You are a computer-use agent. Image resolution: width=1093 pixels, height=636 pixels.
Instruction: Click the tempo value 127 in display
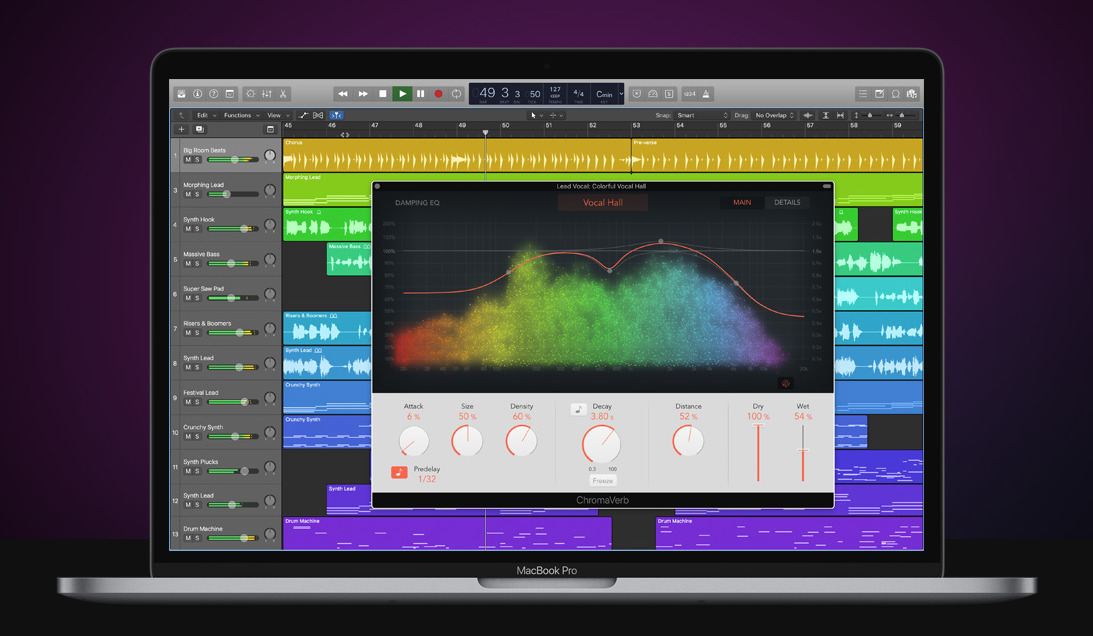pyautogui.click(x=555, y=89)
